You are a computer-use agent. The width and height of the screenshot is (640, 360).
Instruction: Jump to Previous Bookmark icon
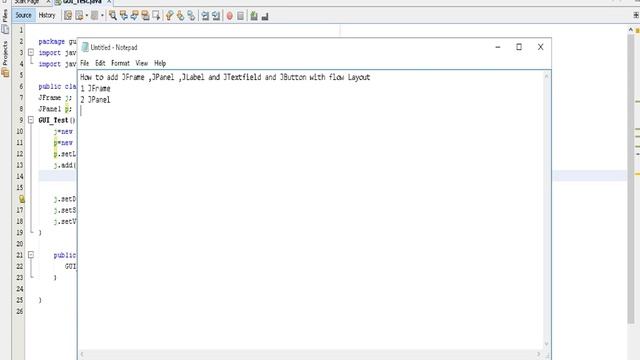coord(169,16)
